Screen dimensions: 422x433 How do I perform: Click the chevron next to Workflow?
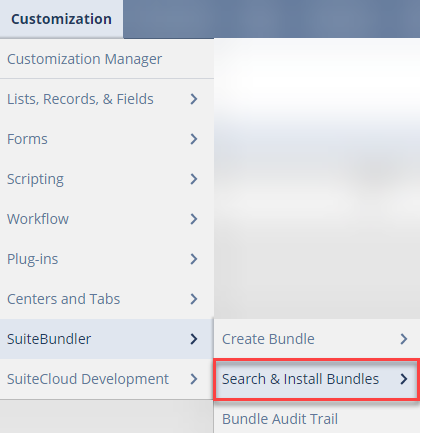194,219
